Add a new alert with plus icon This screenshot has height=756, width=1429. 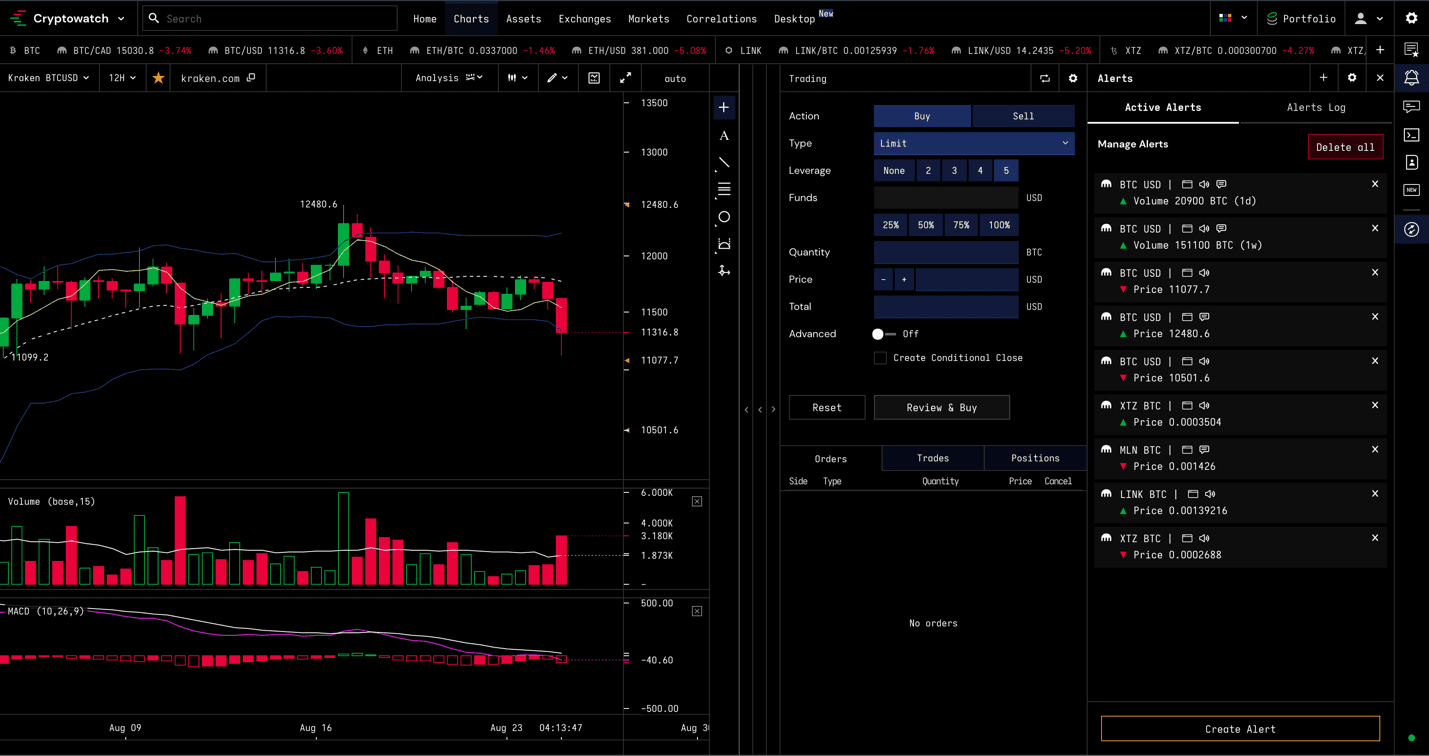1323,78
